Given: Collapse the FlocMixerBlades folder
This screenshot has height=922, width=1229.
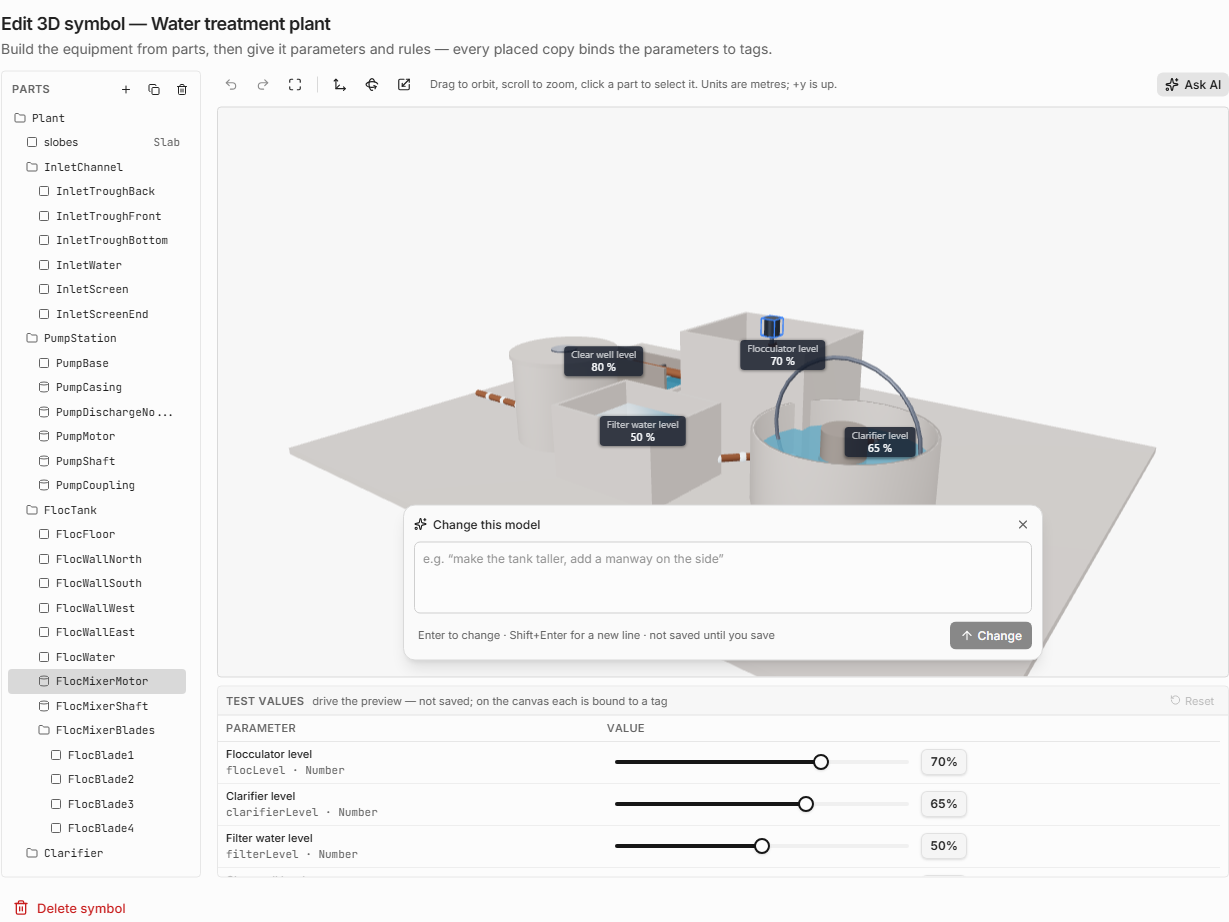Looking at the screenshot, I should 44,730.
